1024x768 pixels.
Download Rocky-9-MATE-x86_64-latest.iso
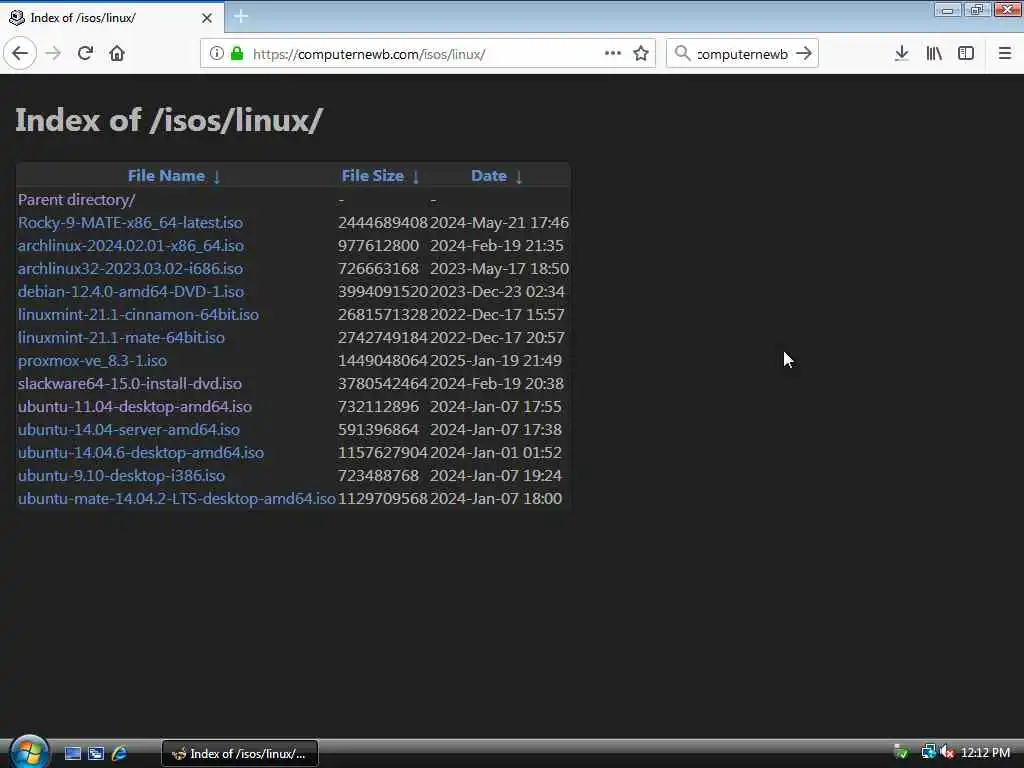coord(130,223)
